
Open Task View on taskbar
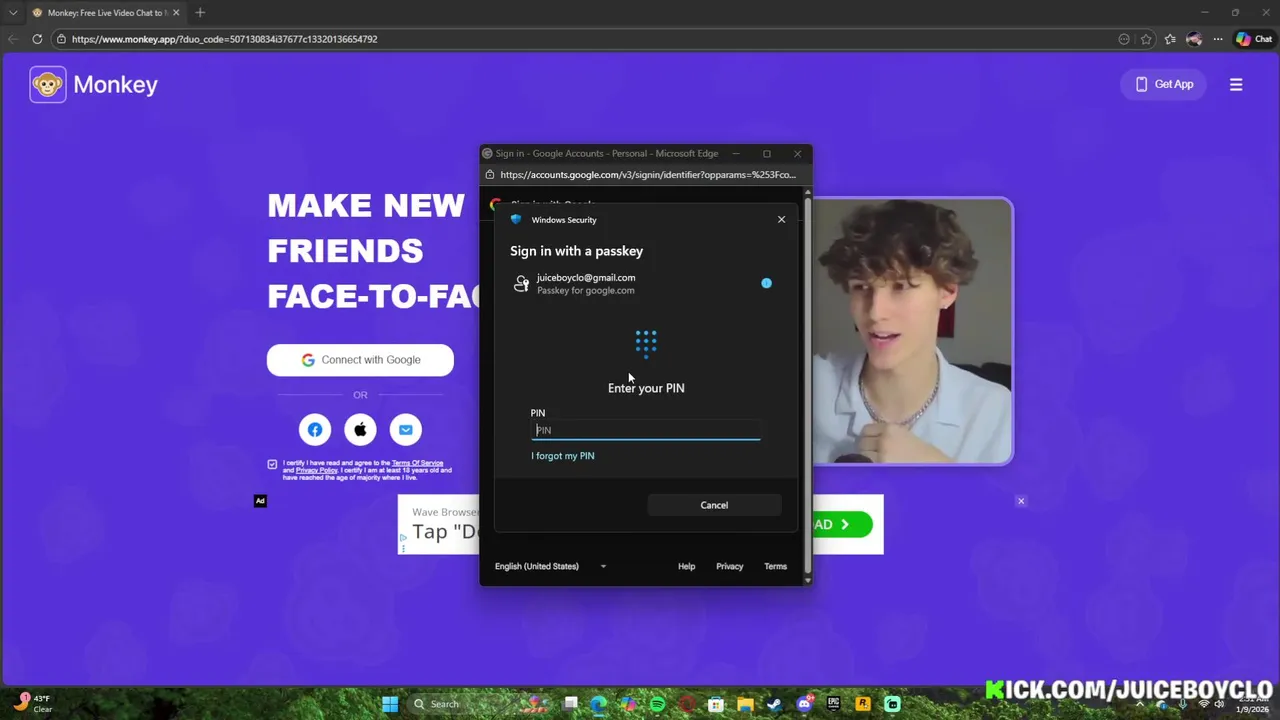pyautogui.click(x=570, y=704)
